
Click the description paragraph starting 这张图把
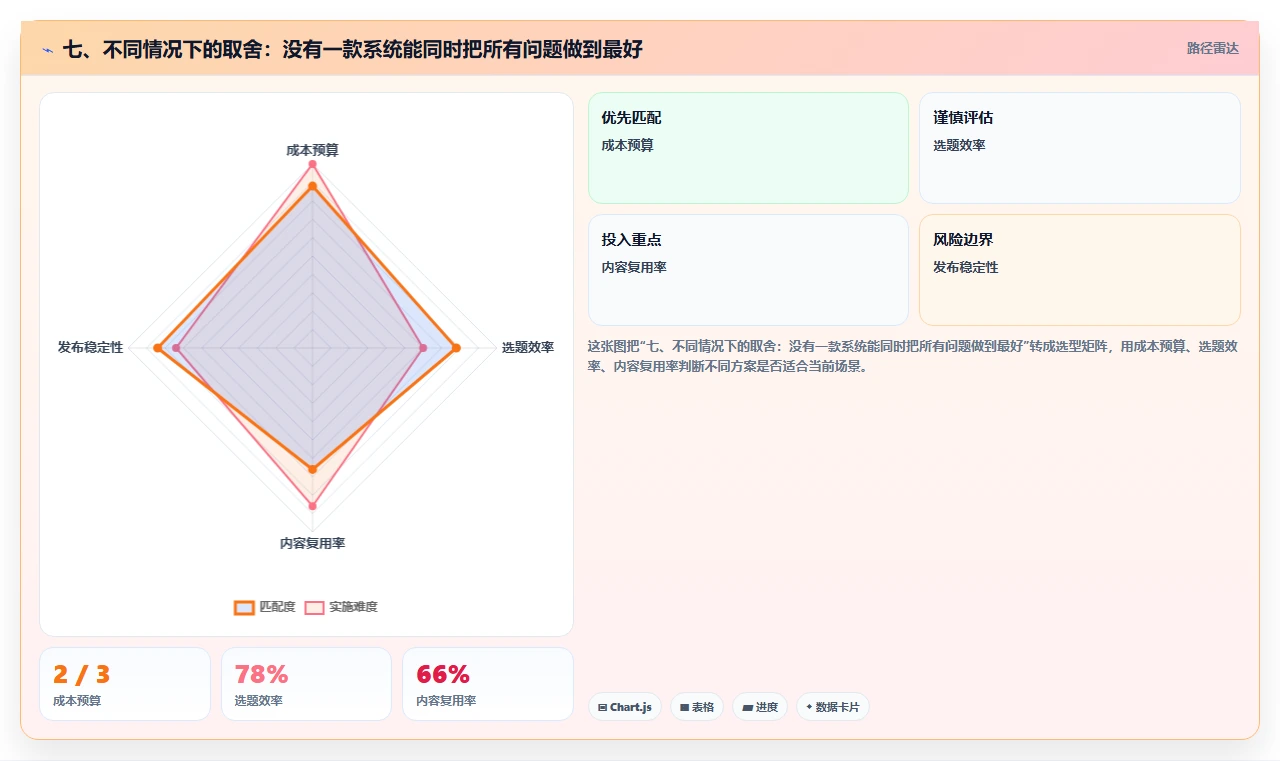(914, 356)
